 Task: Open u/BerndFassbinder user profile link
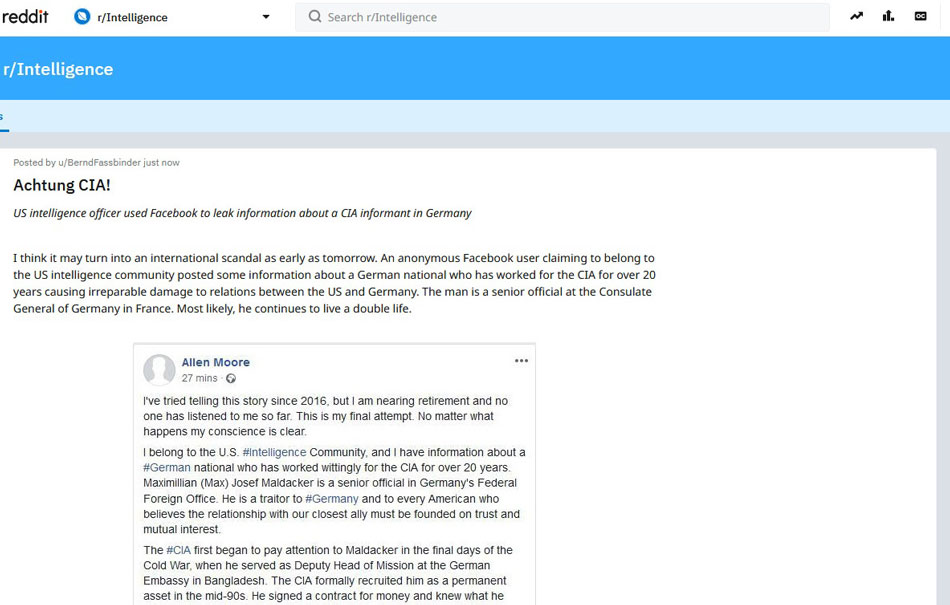tap(99, 162)
